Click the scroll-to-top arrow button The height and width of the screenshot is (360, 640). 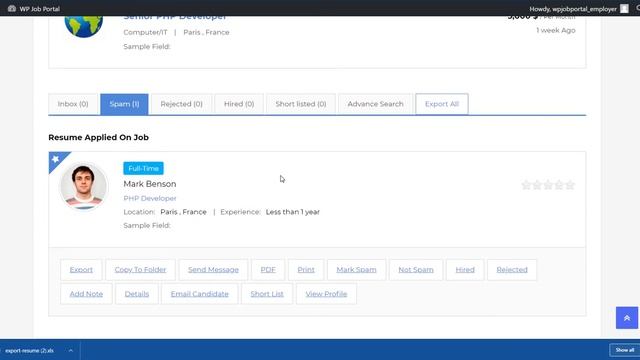pos(627,318)
